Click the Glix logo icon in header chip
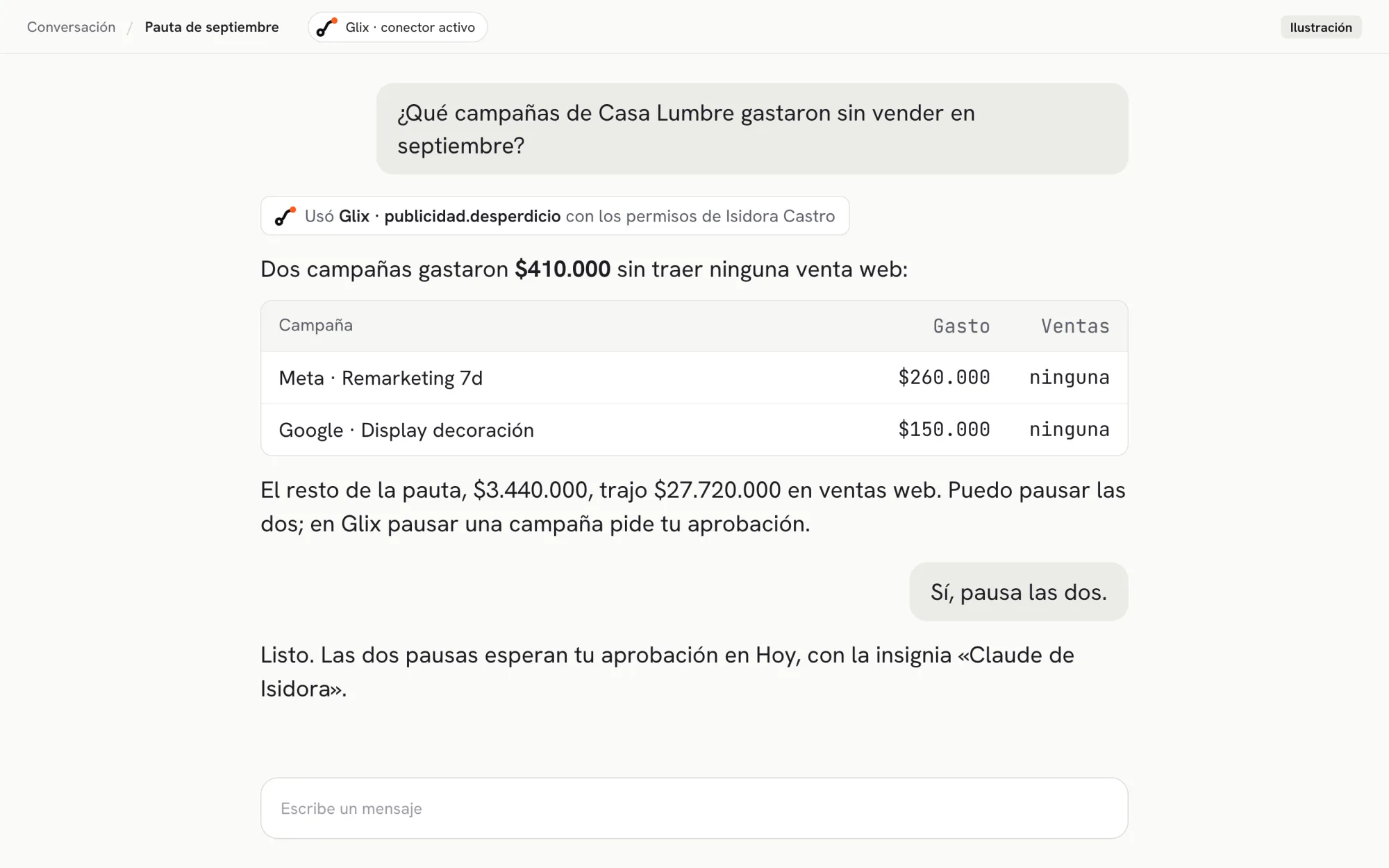This screenshot has width=1389, height=868. pos(326,27)
